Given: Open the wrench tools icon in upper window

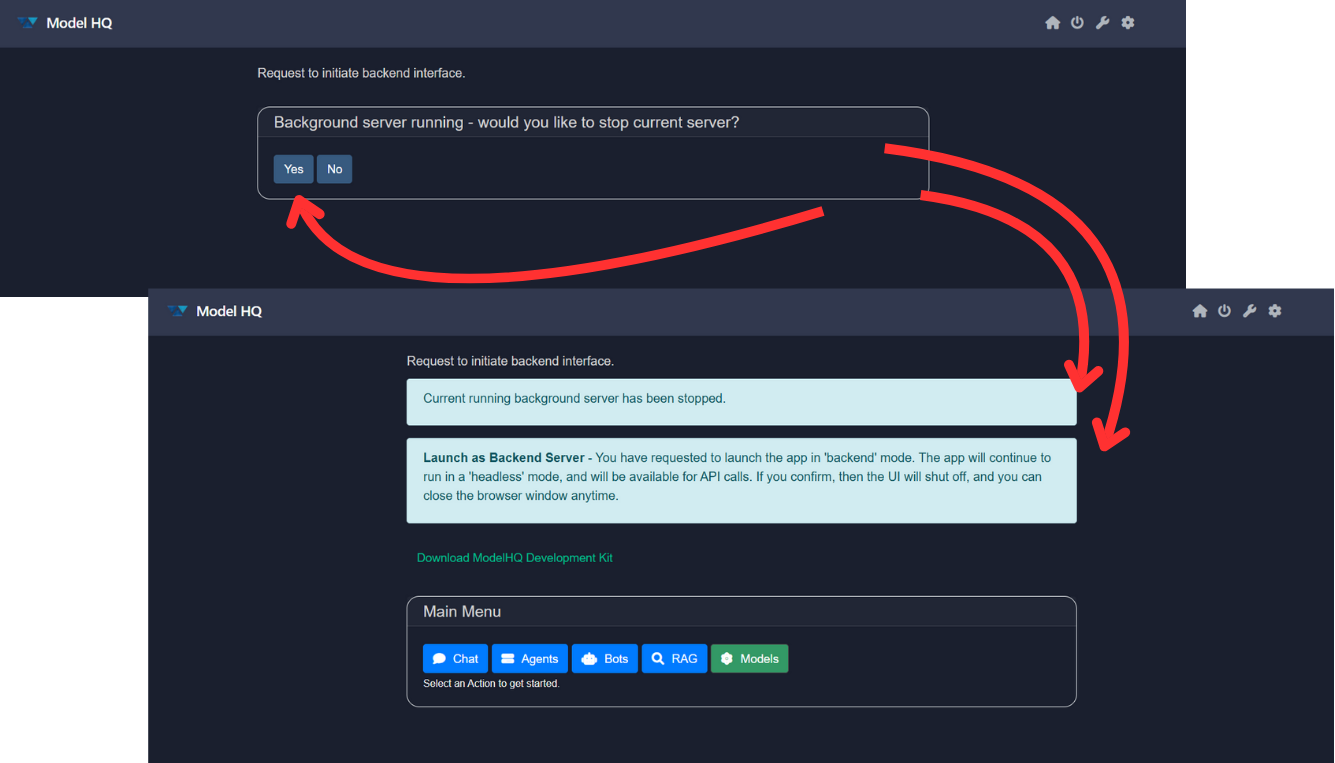Looking at the screenshot, I should [1102, 23].
